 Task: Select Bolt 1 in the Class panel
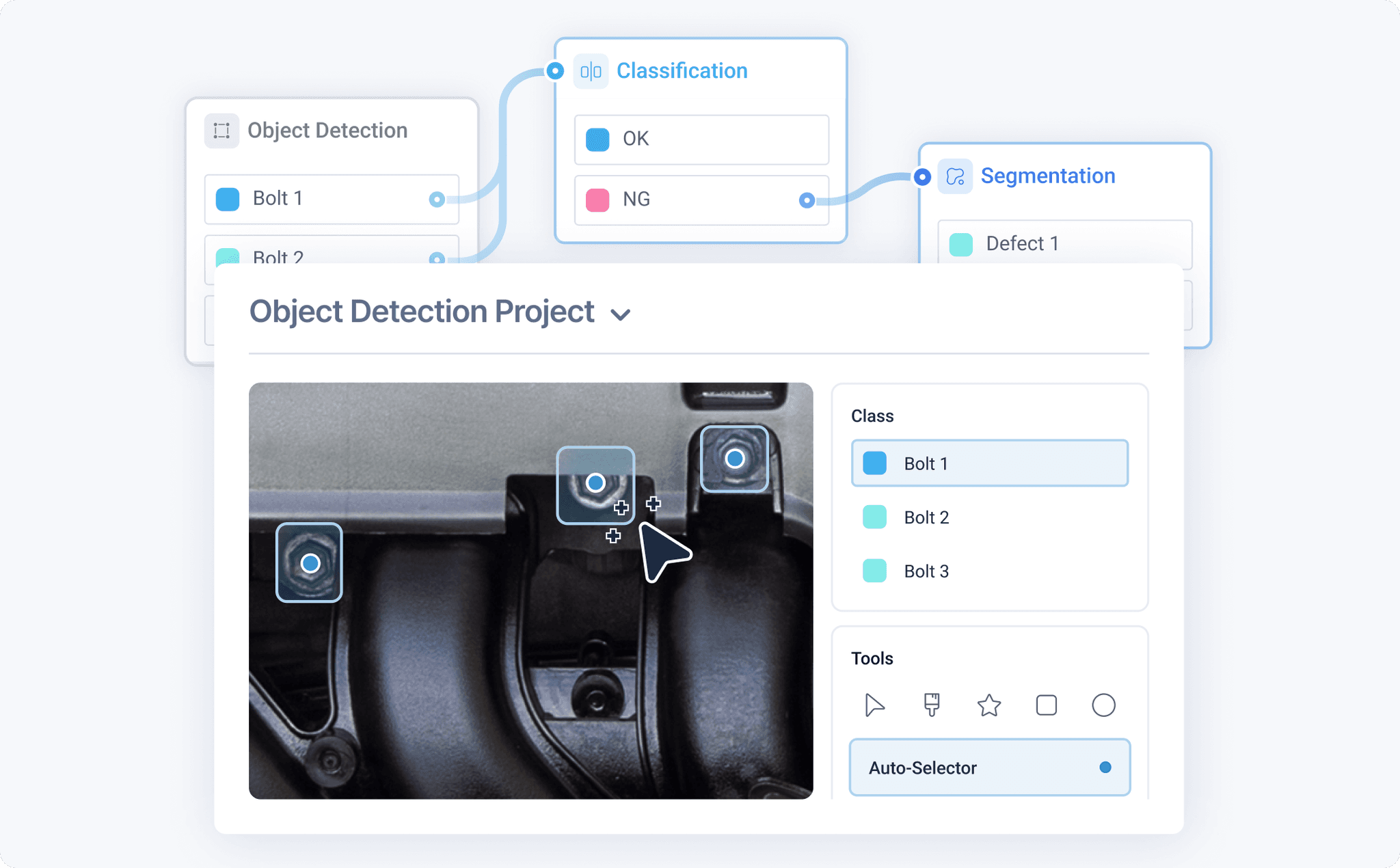[989, 463]
